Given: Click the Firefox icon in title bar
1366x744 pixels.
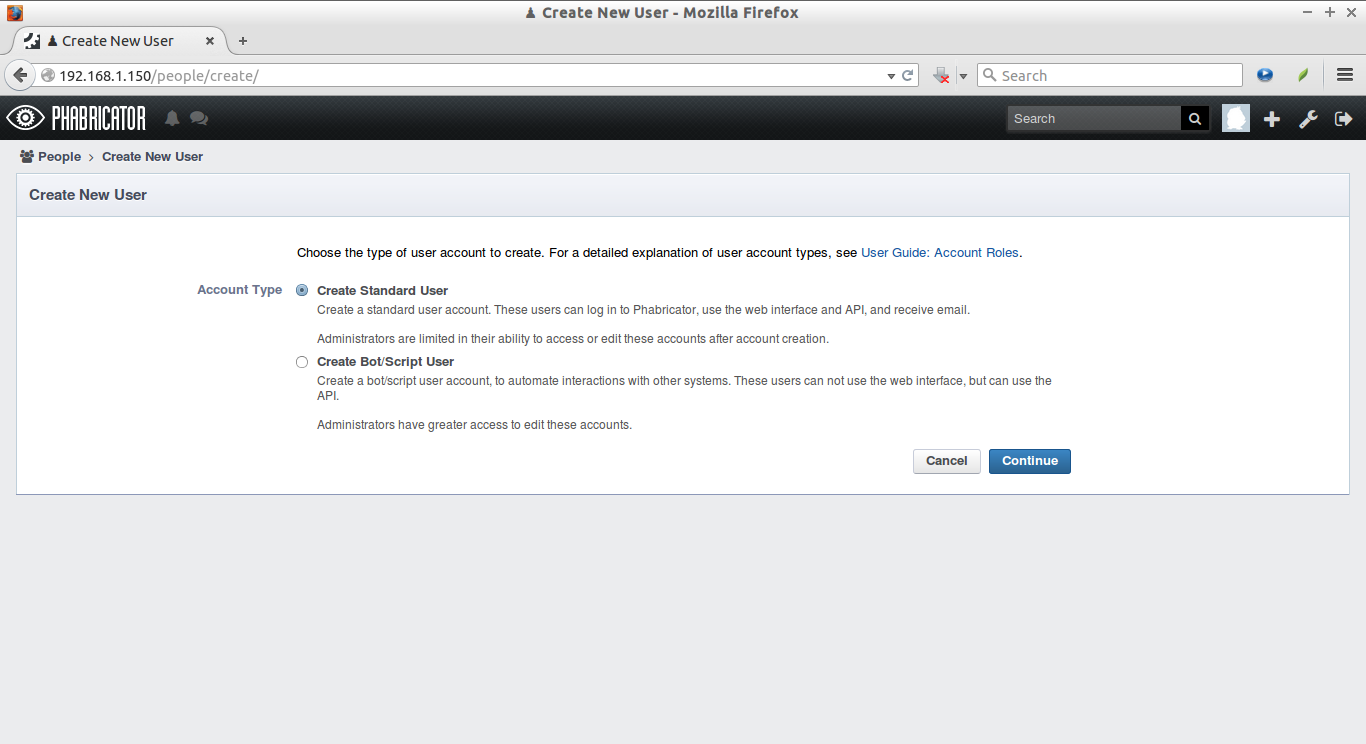Looking at the screenshot, I should point(14,12).
